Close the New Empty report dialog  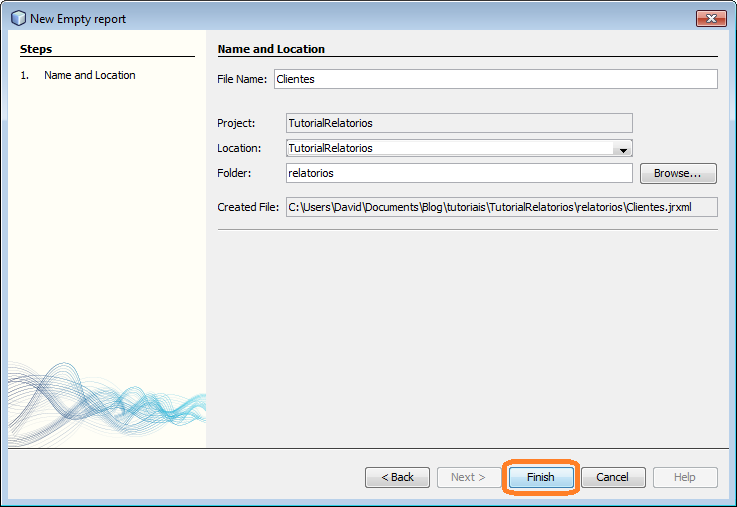711,18
